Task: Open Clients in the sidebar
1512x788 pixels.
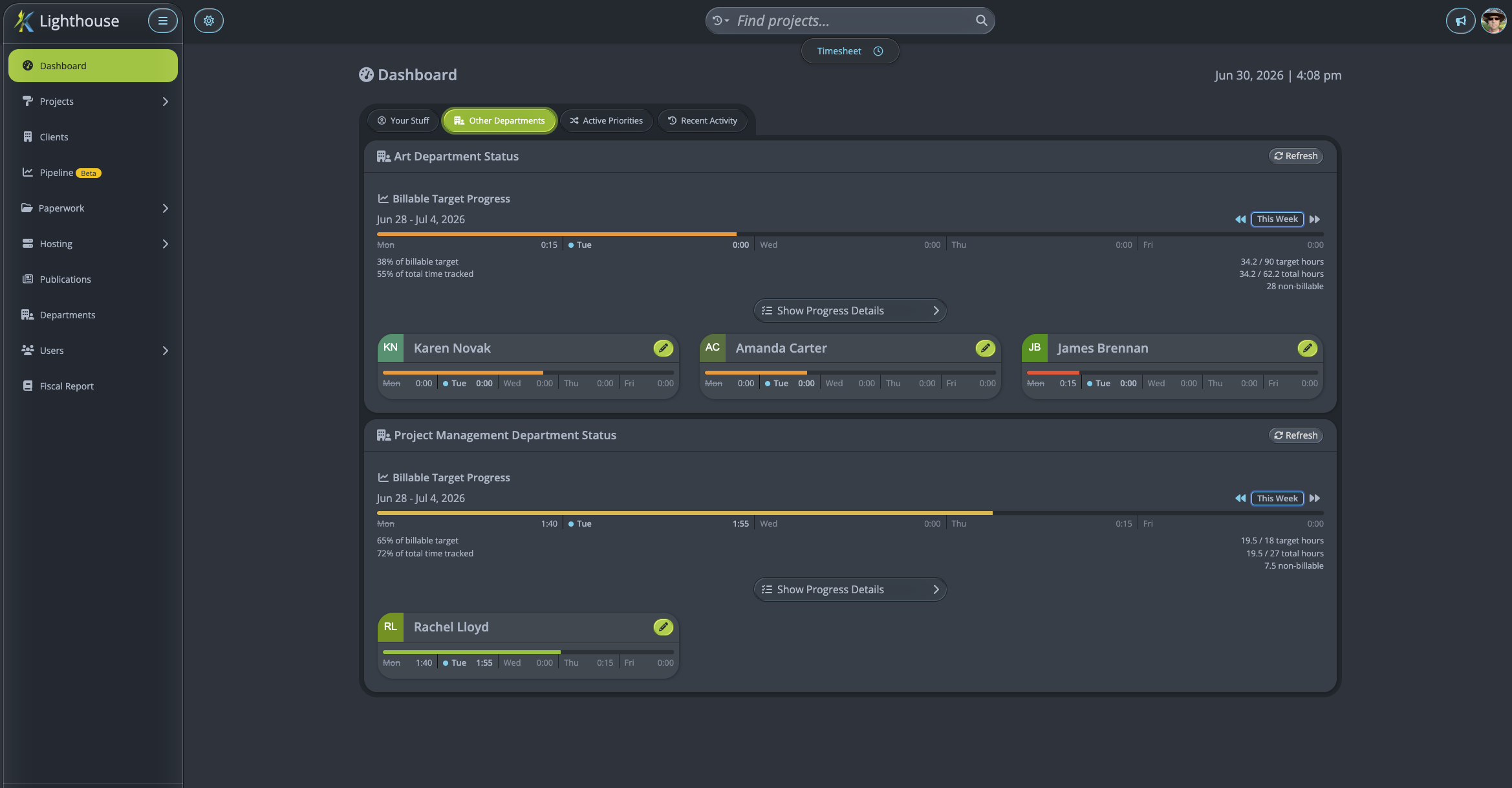Action: coord(93,137)
